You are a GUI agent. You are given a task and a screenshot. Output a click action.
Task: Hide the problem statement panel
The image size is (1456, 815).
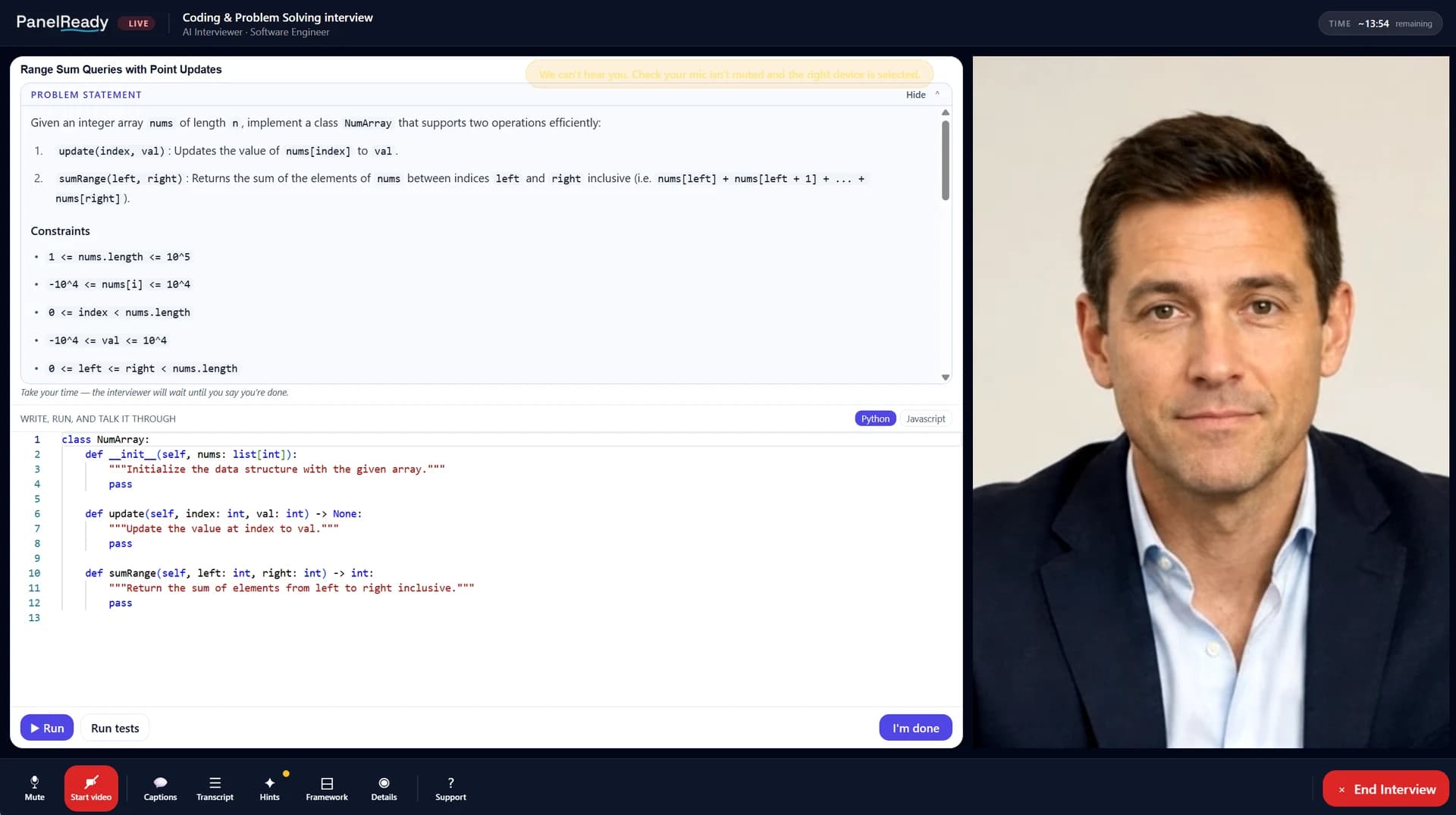point(922,95)
